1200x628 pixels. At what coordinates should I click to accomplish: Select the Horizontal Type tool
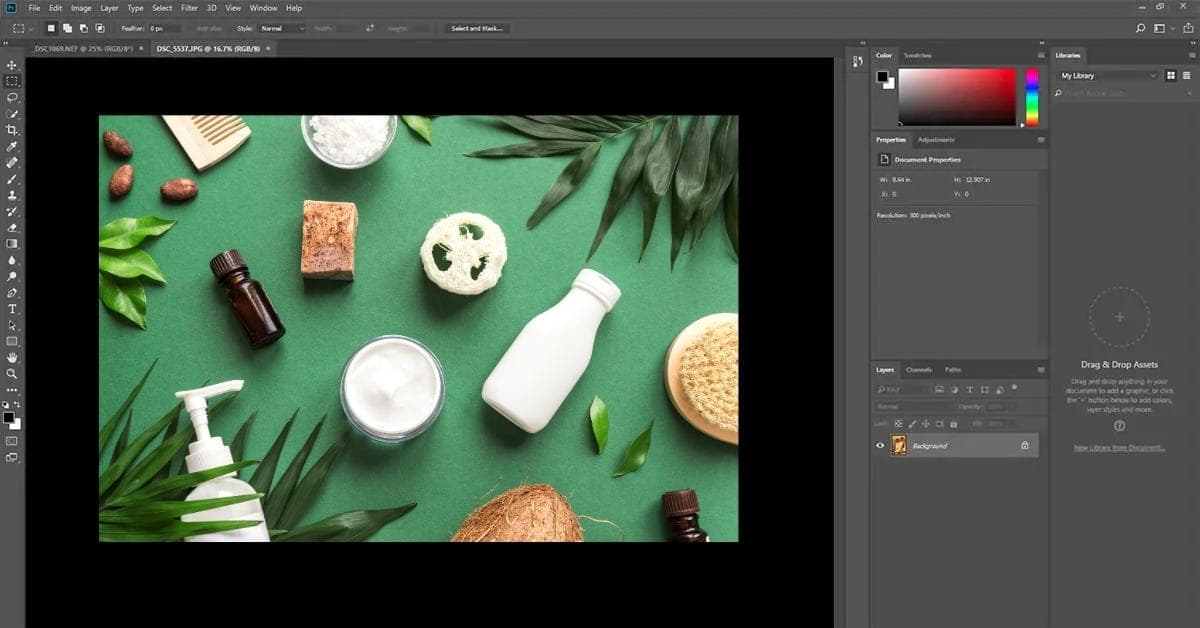point(12,309)
